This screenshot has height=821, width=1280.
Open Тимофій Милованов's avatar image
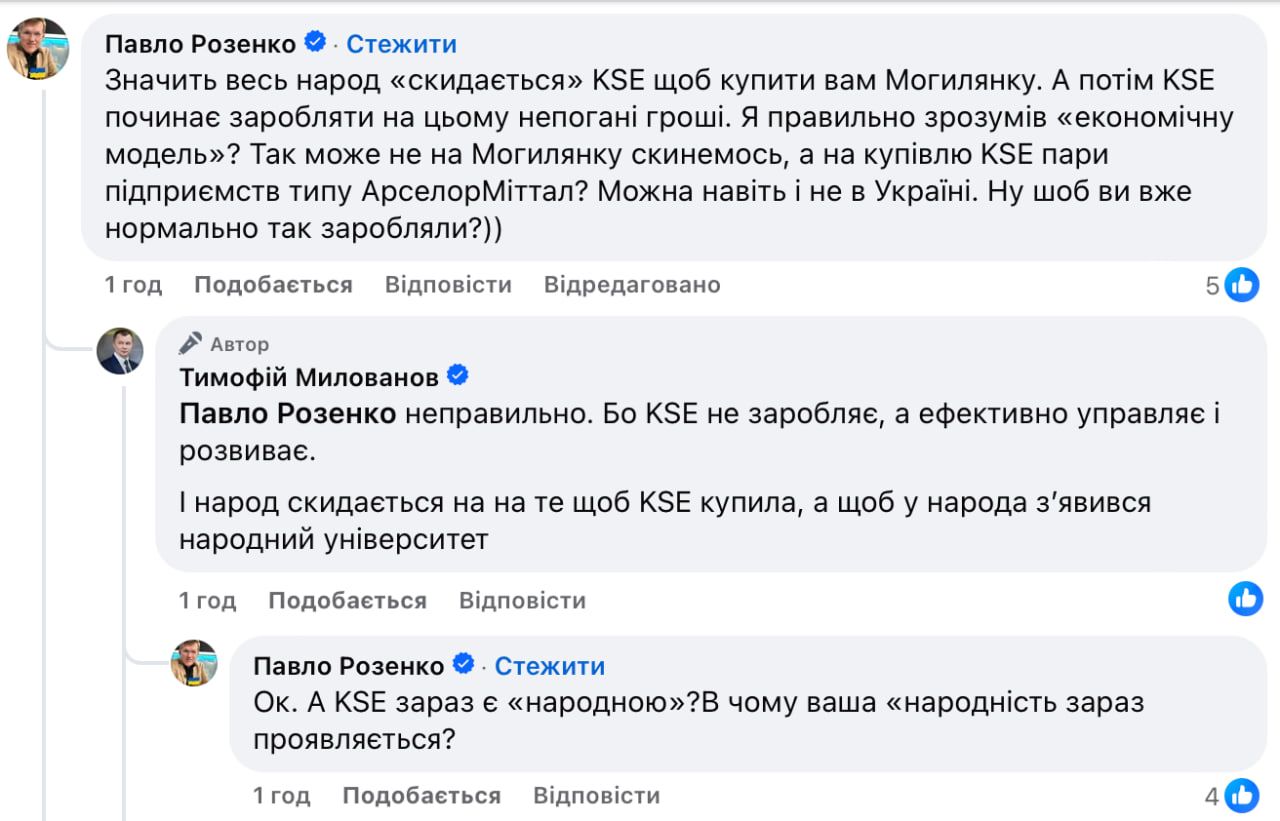pos(122,352)
